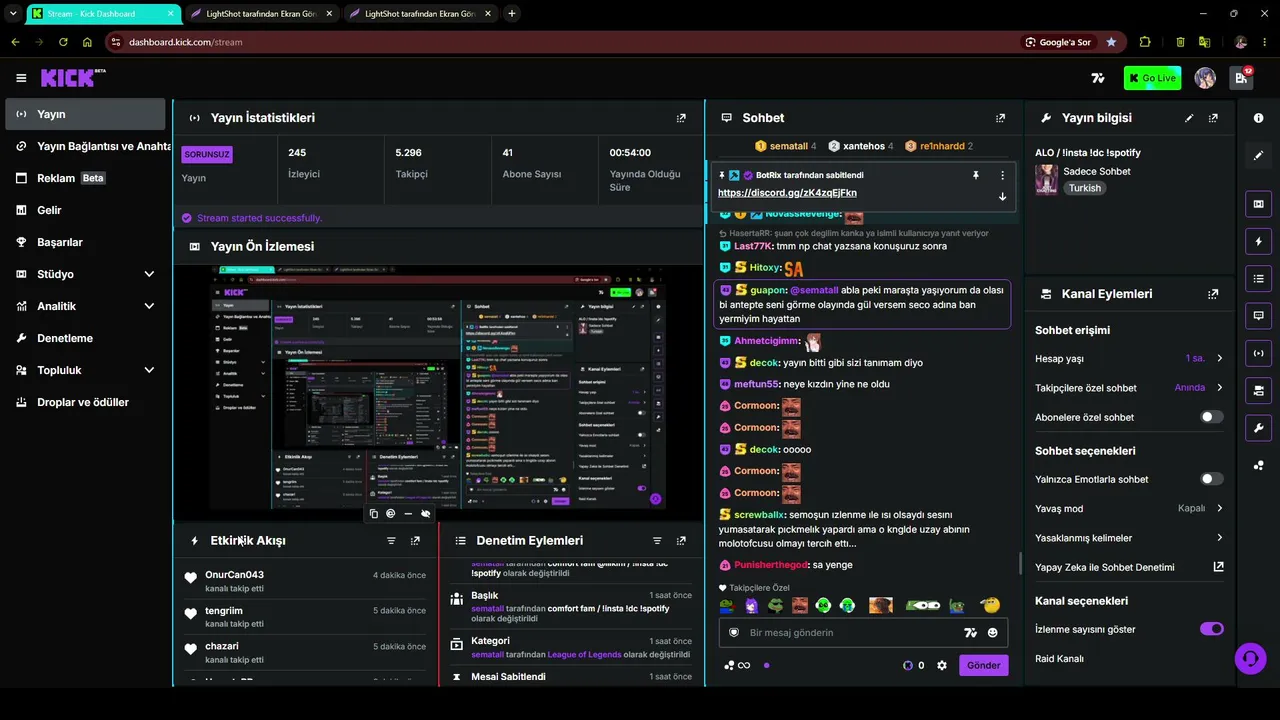Open the notifications icon with red badge
Viewport: 1280px width, 720px height.
click(x=1241, y=78)
